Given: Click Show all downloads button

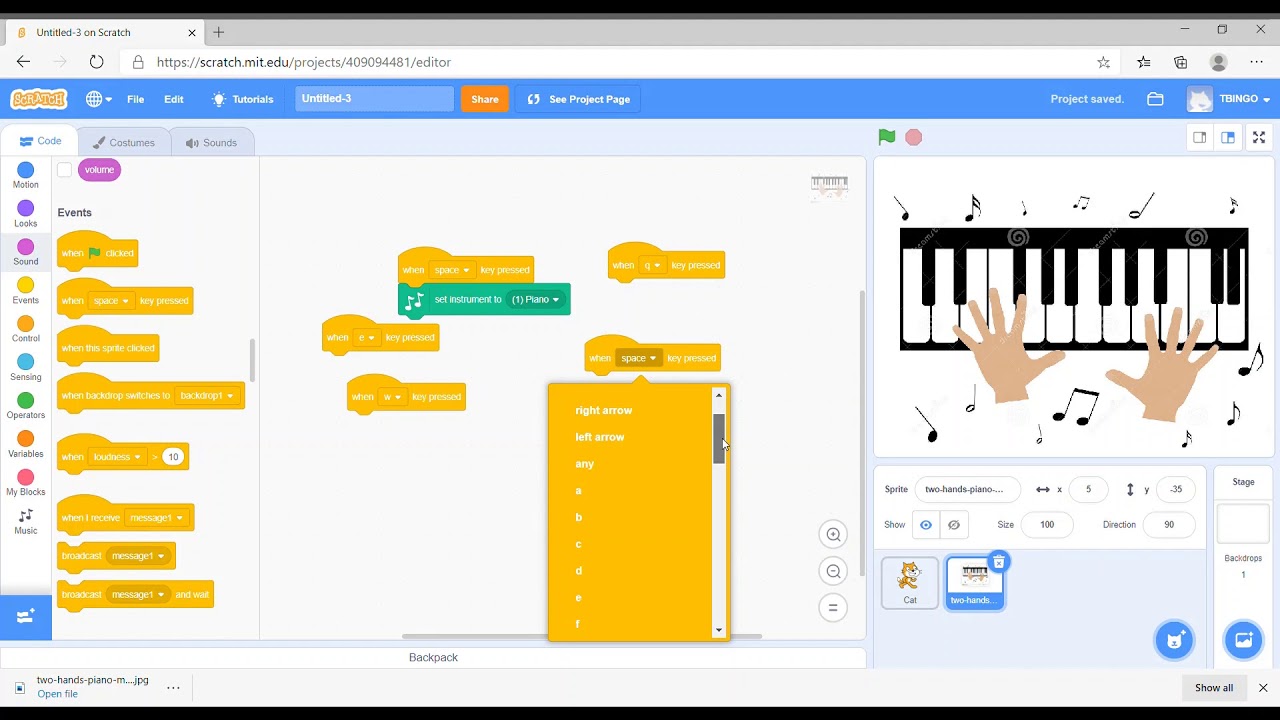Looking at the screenshot, I should (1214, 688).
